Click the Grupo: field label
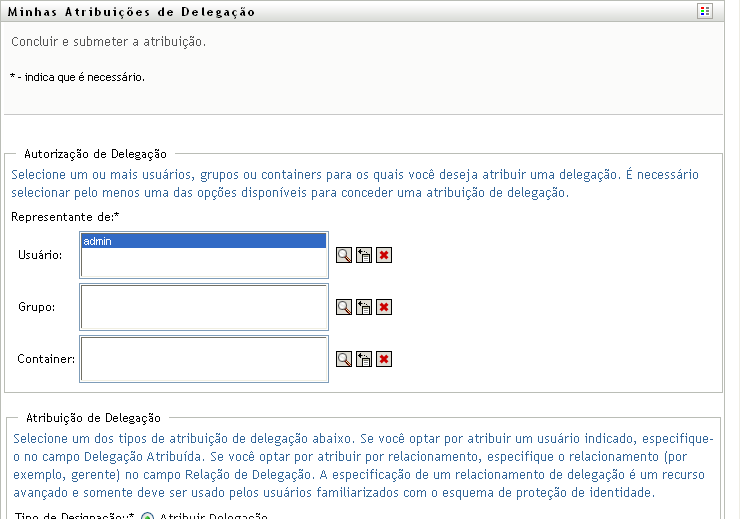Screen dimensions: 740x519 pyautogui.click(x=36, y=307)
